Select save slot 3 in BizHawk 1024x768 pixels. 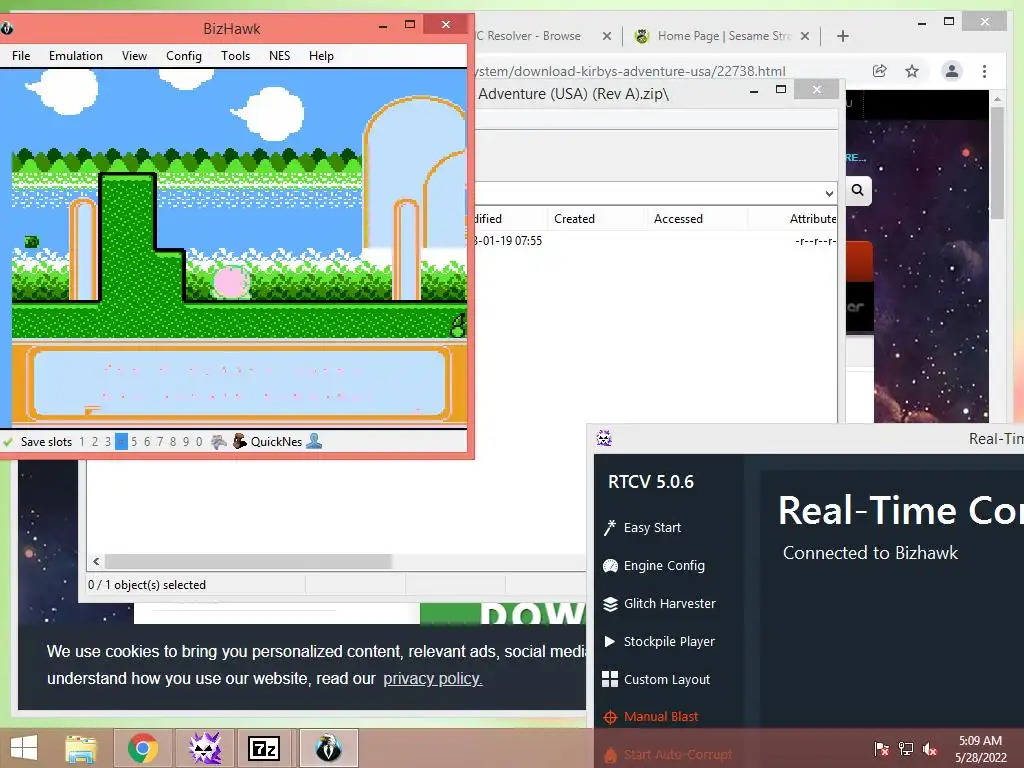(x=108, y=441)
